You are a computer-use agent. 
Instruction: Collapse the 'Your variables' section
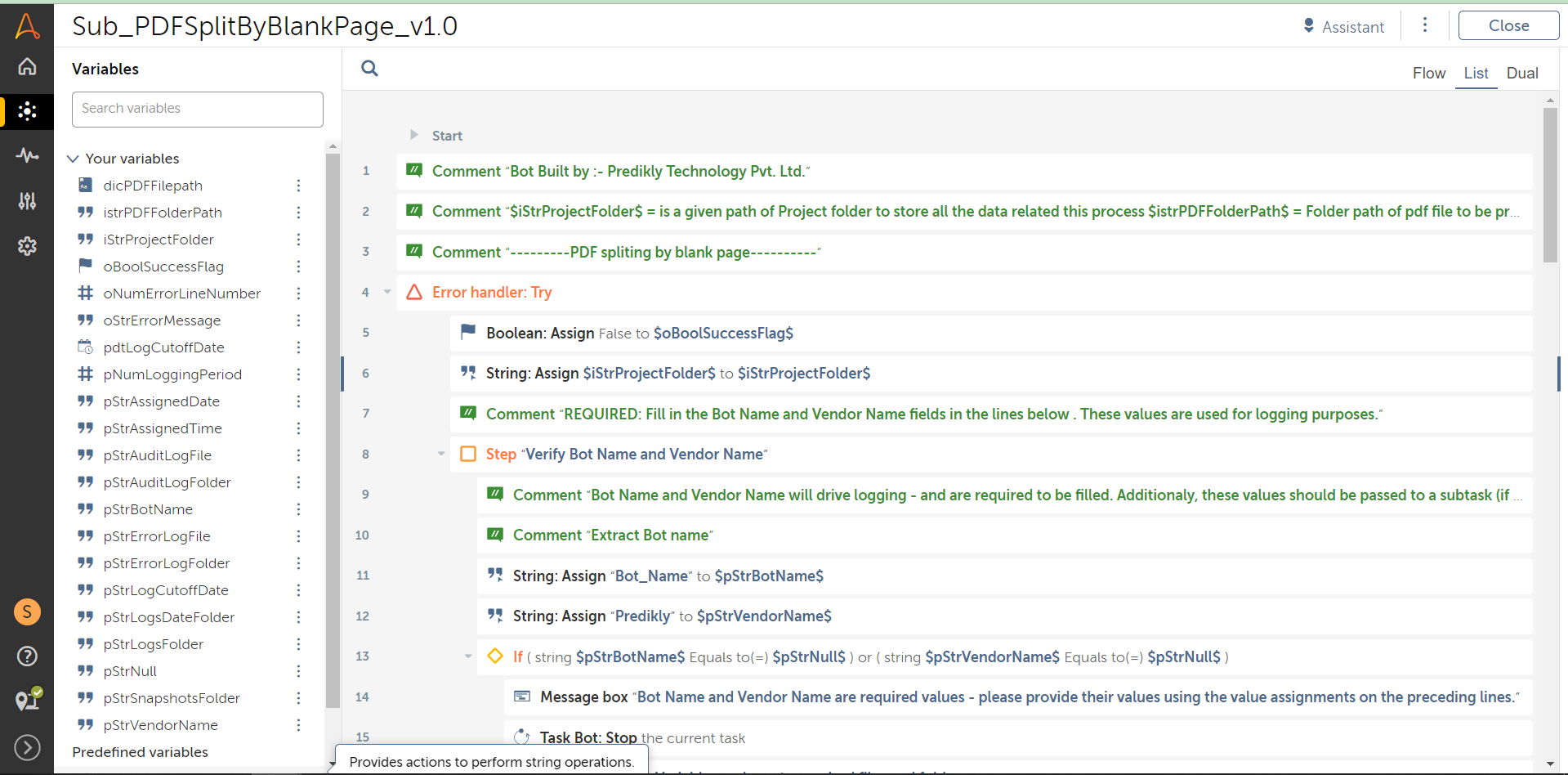[x=73, y=159]
